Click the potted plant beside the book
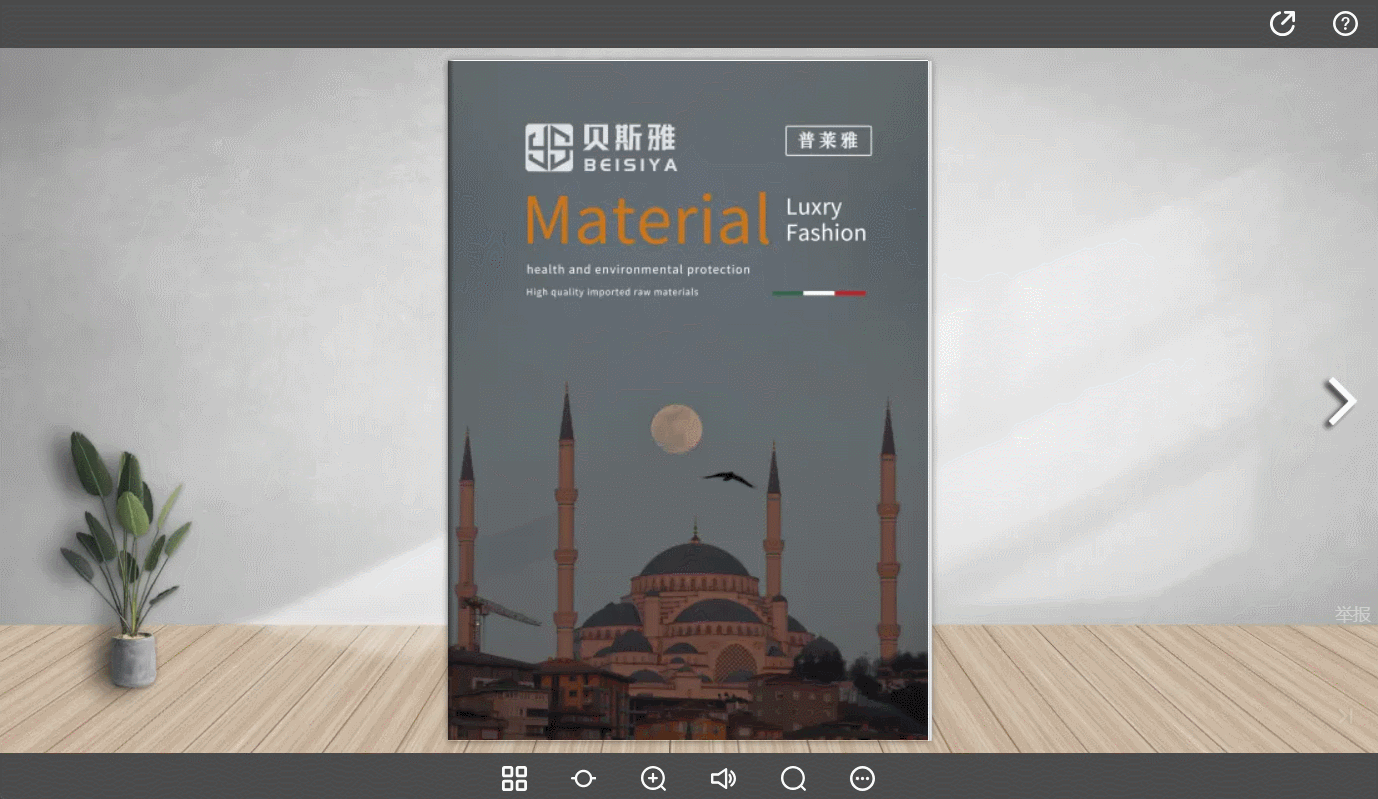Viewport: 1378px width, 799px height. [125, 560]
